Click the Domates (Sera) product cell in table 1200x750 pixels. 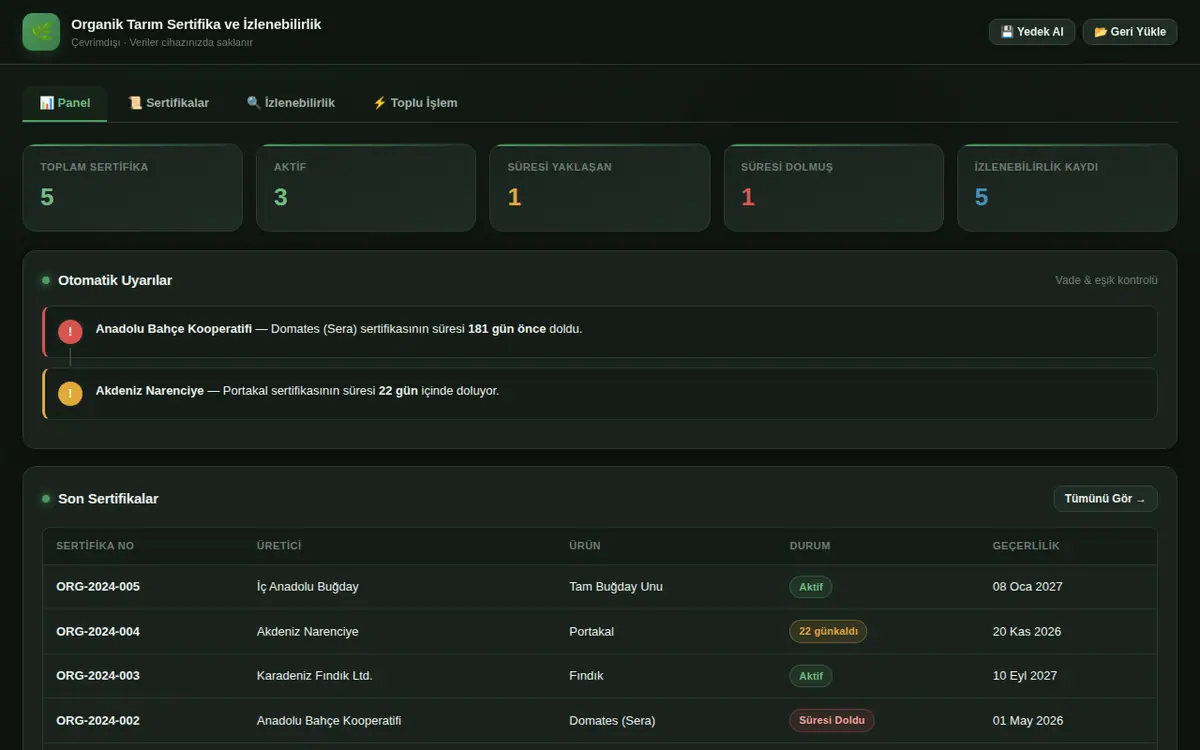610,721
